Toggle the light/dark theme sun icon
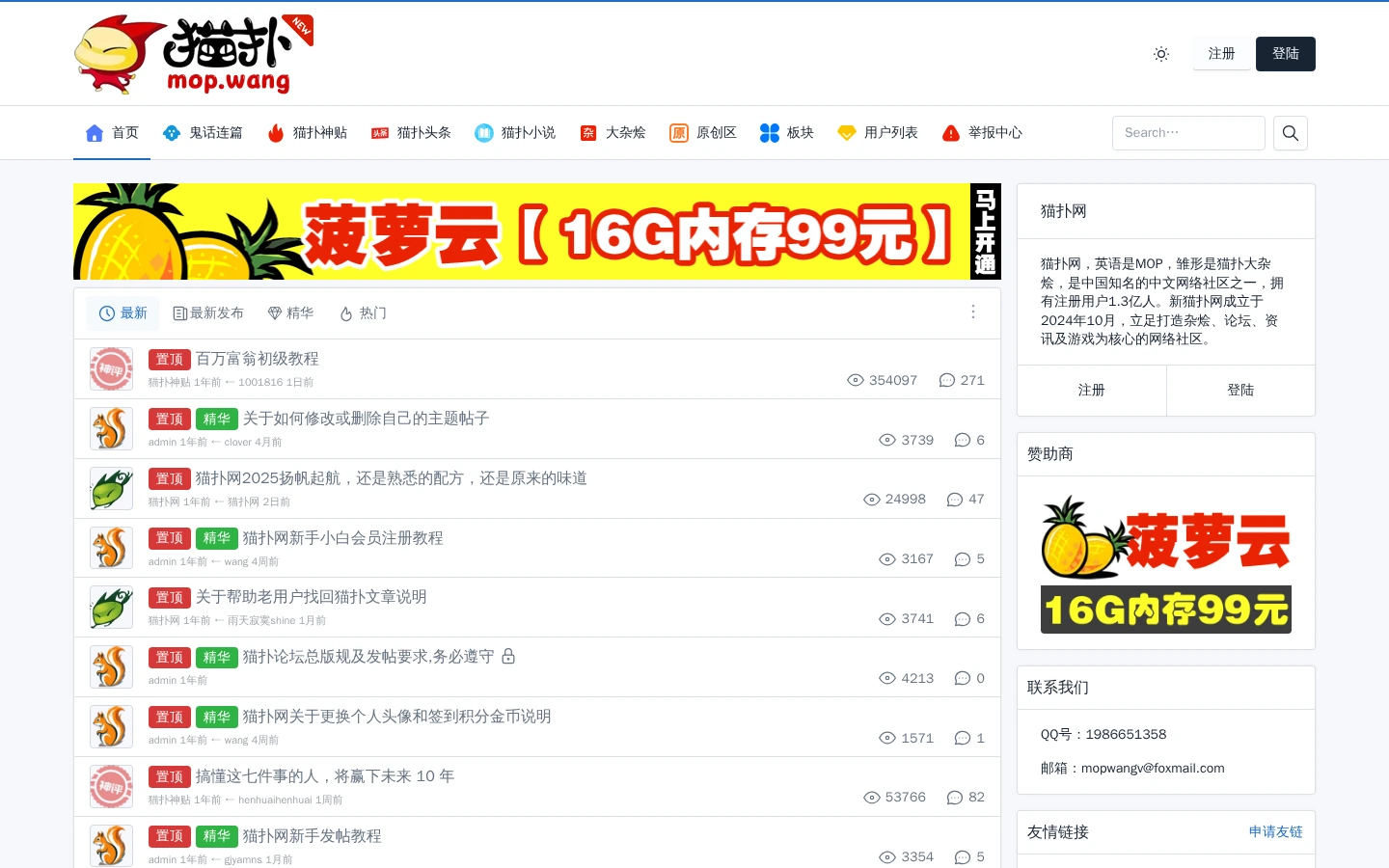Image resolution: width=1389 pixels, height=868 pixels. coord(1161,54)
